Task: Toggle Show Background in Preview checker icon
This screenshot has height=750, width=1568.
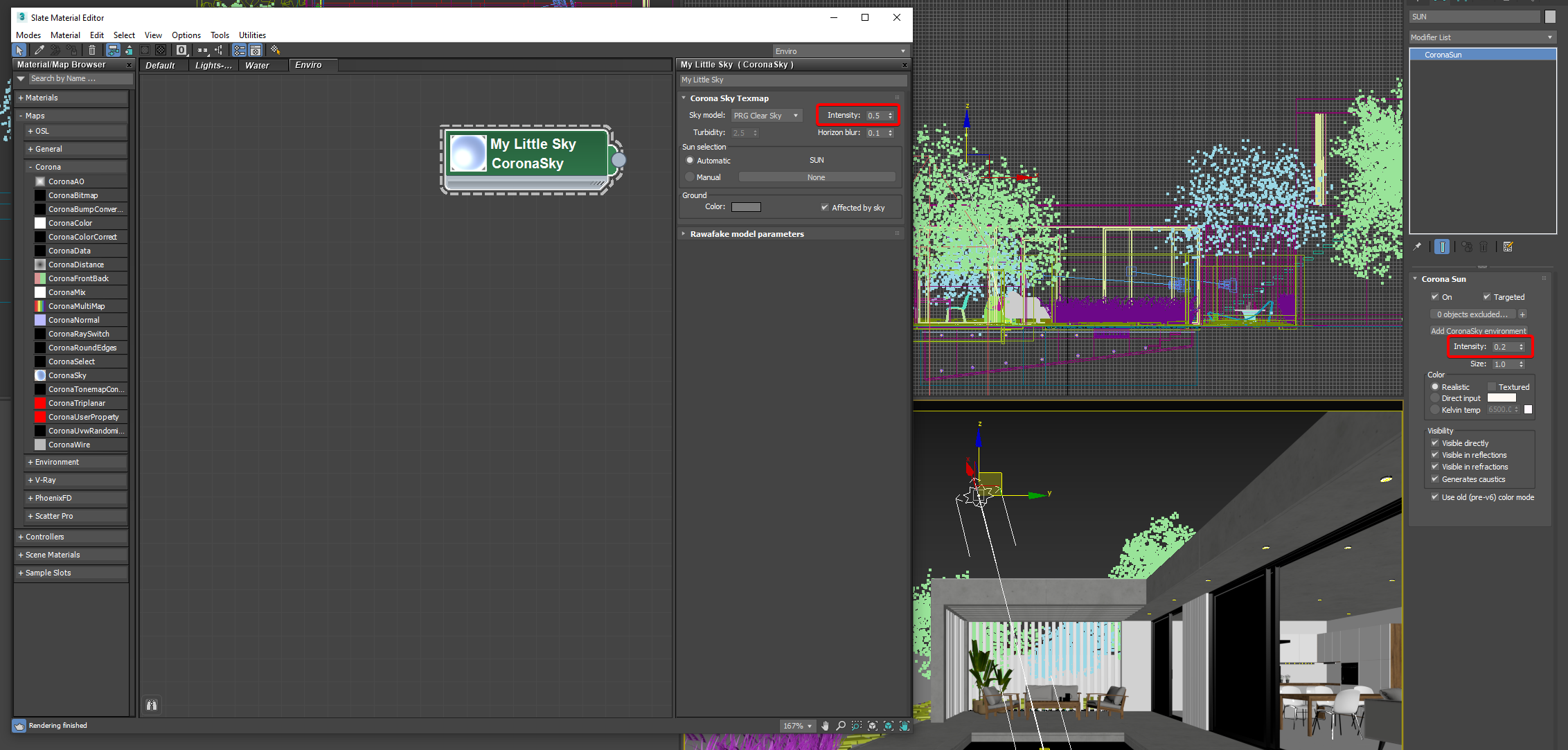Action: coord(161,50)
